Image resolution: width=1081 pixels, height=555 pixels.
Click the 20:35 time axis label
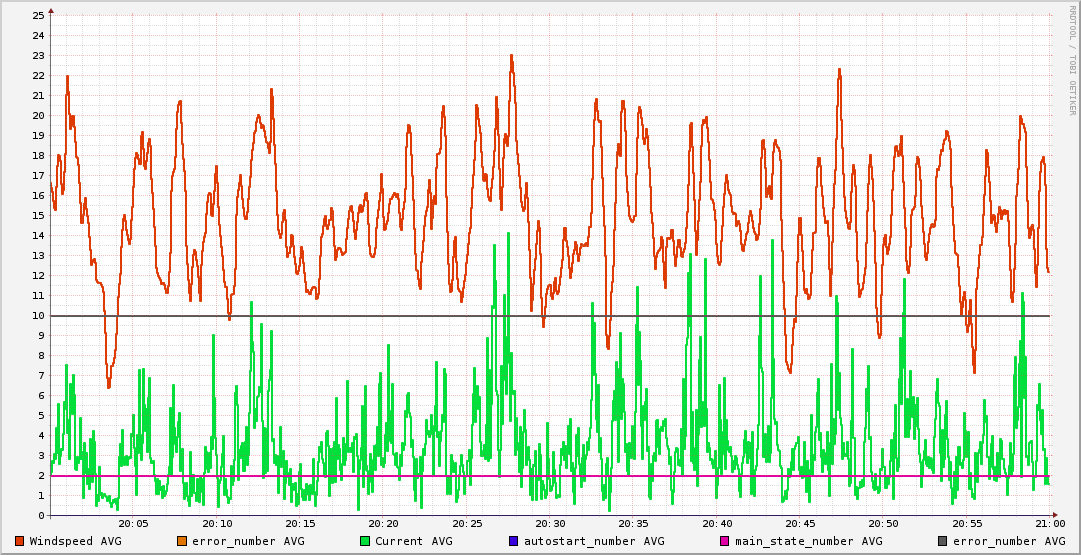point(634,524)
